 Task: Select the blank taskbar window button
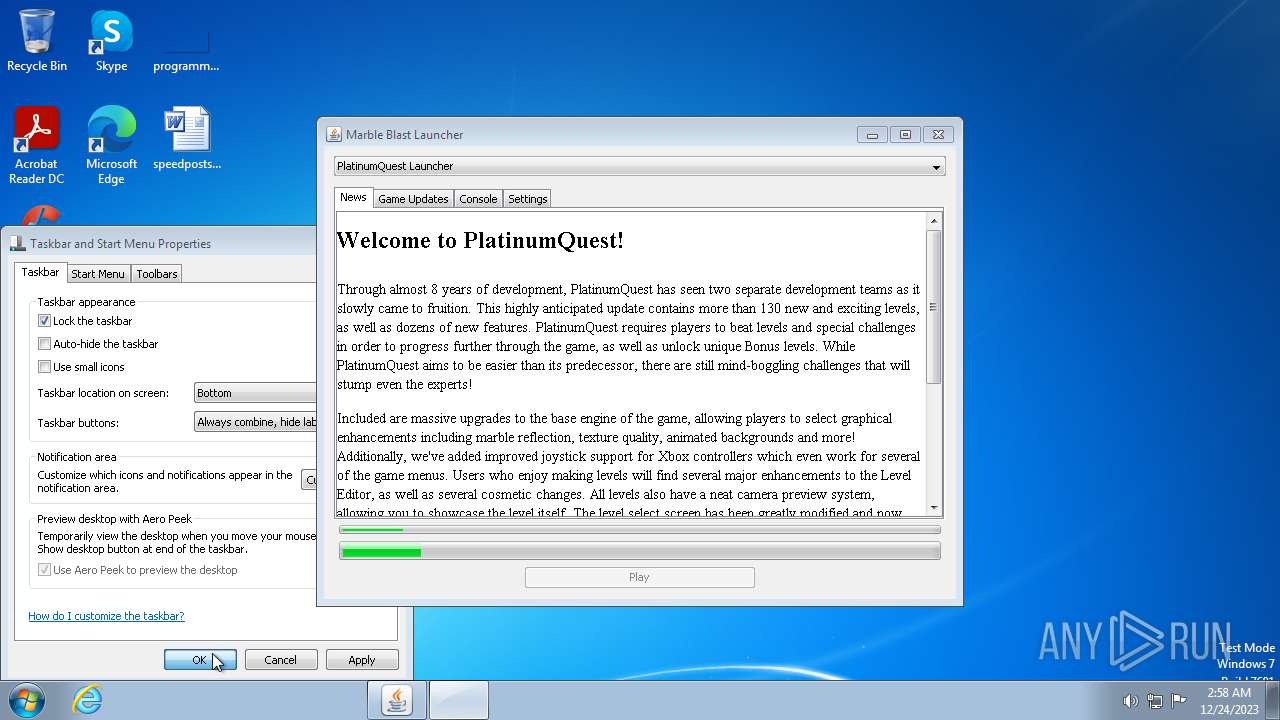tap(459, 700)
